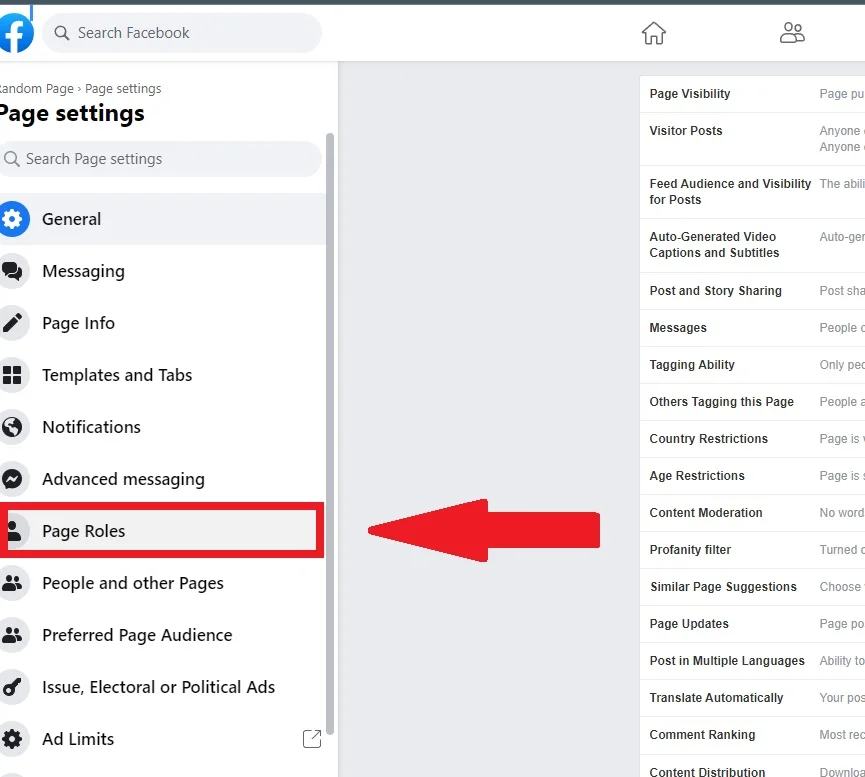Click the Search Facebook field
The width and height of the screenshot is (865, 777).
coord(182,33)
